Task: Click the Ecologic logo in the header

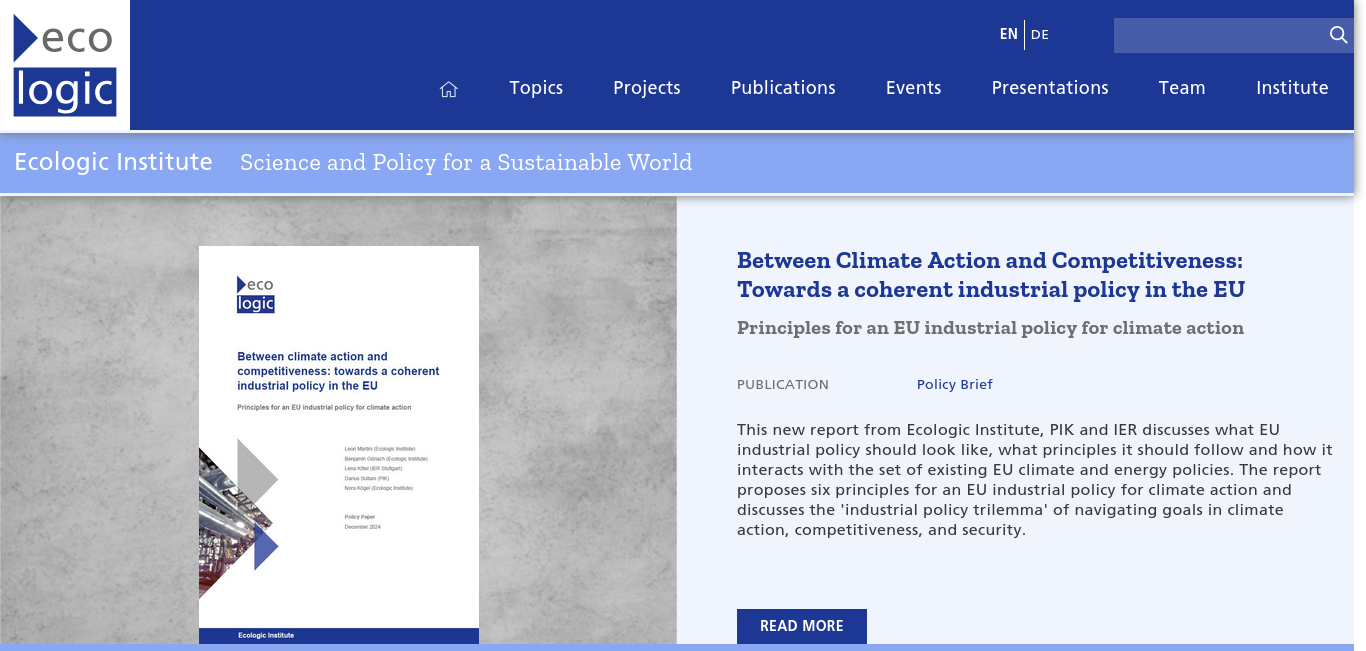Action: 65,65
